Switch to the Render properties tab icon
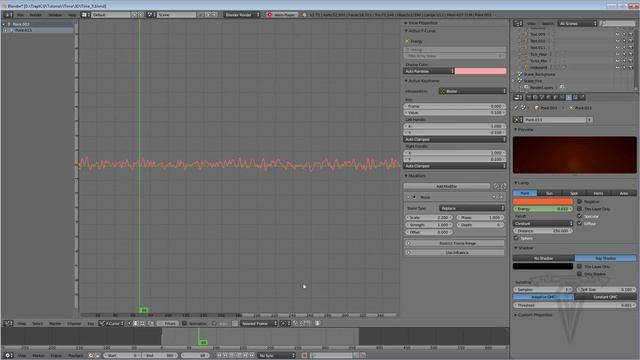Image resolution: width=640 pixels, height=360 pixels. pyautogui.click(x=529, y=98)
